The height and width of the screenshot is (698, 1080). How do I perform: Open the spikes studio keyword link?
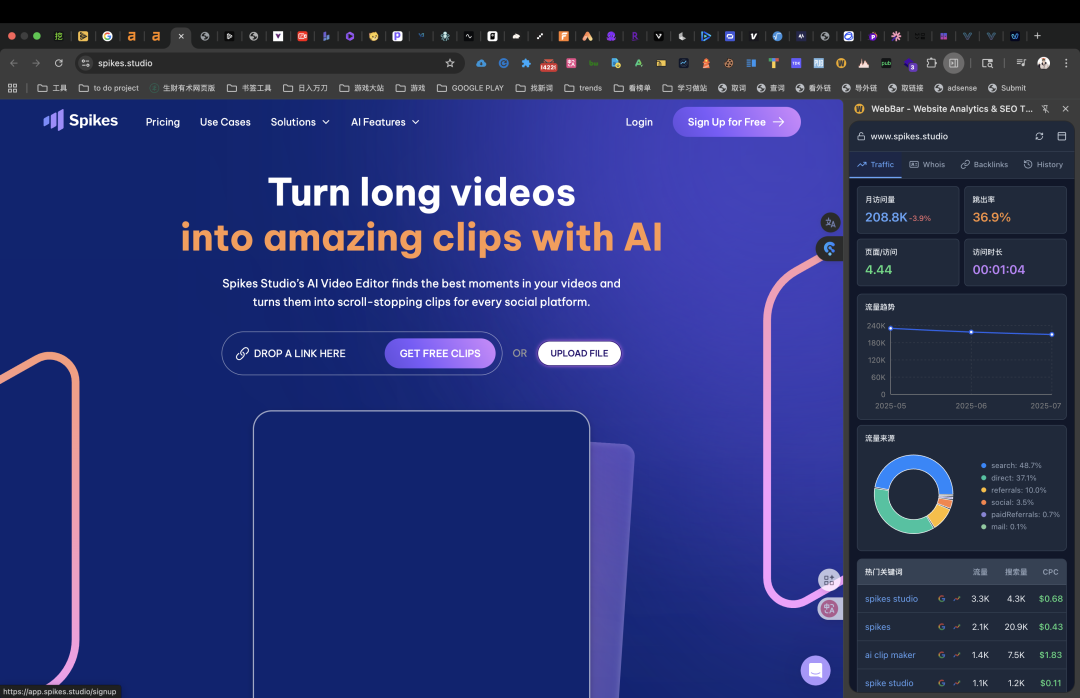pos(891,599)
